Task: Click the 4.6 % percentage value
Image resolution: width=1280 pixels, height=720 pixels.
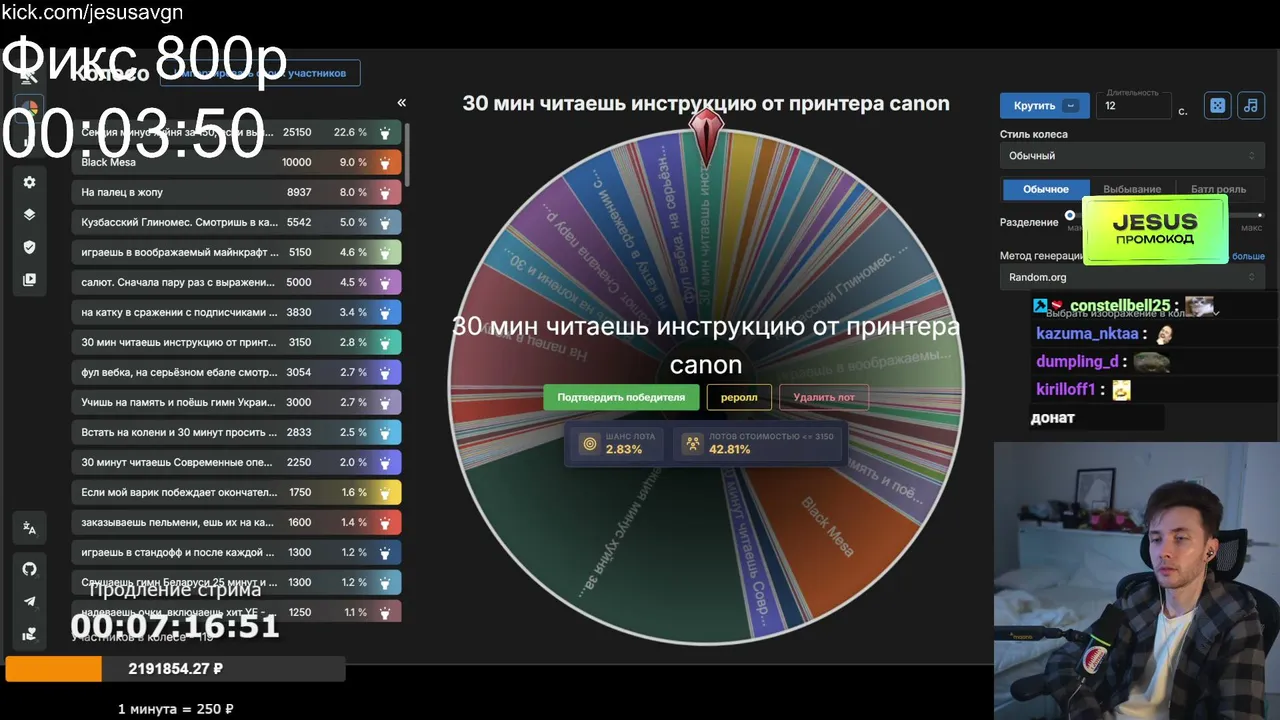Action: [353, 252]
